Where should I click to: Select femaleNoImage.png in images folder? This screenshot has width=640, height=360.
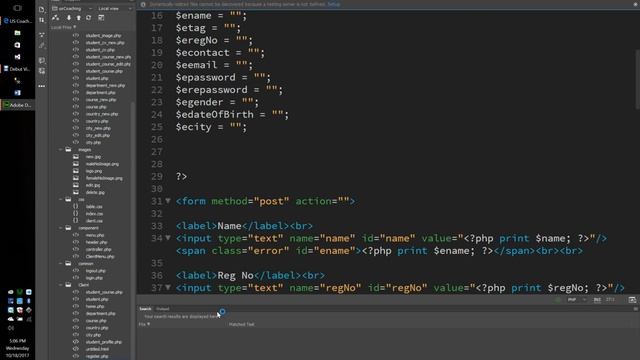104,178
